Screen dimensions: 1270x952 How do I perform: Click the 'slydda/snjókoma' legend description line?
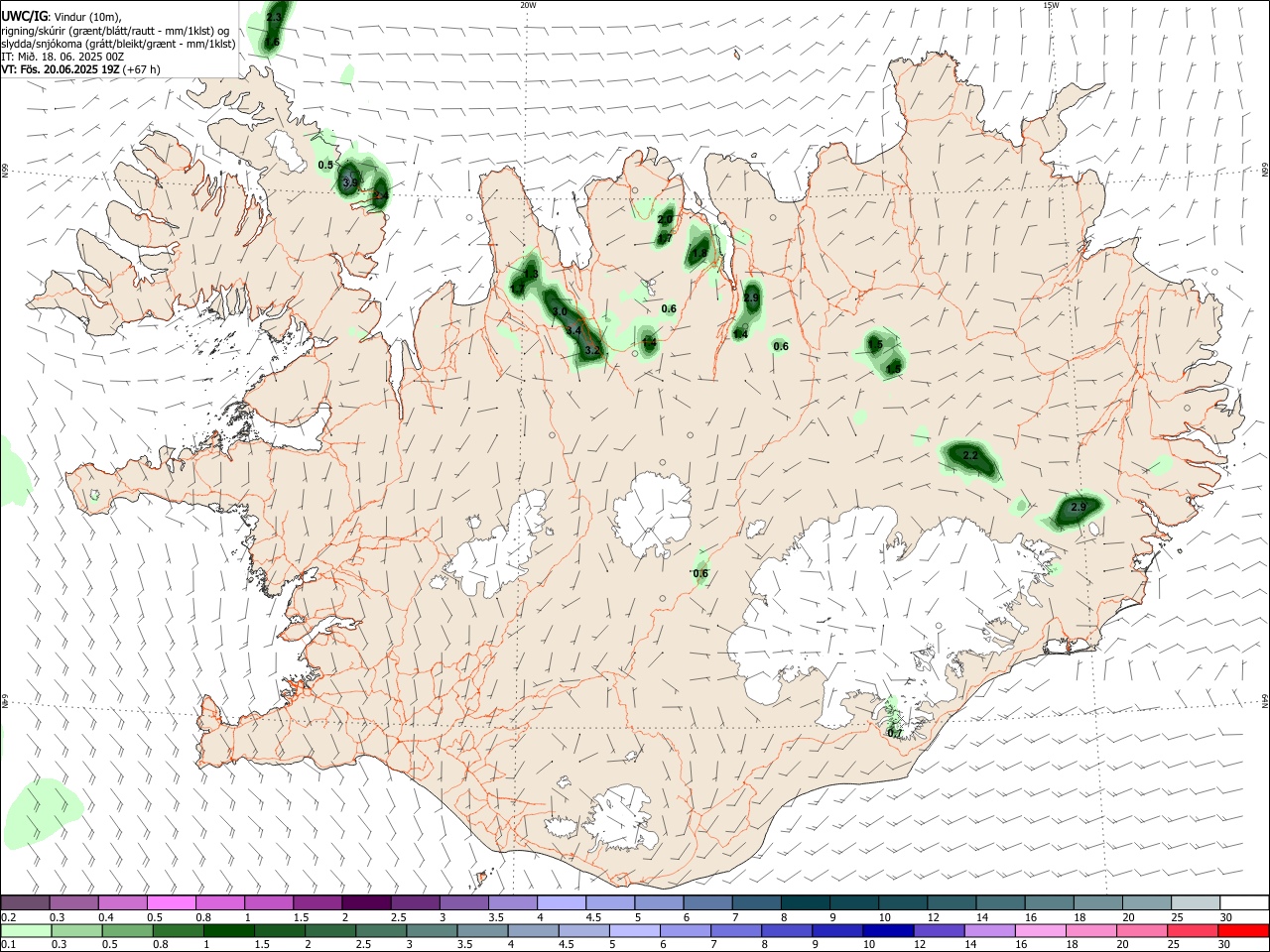point(118,44)
